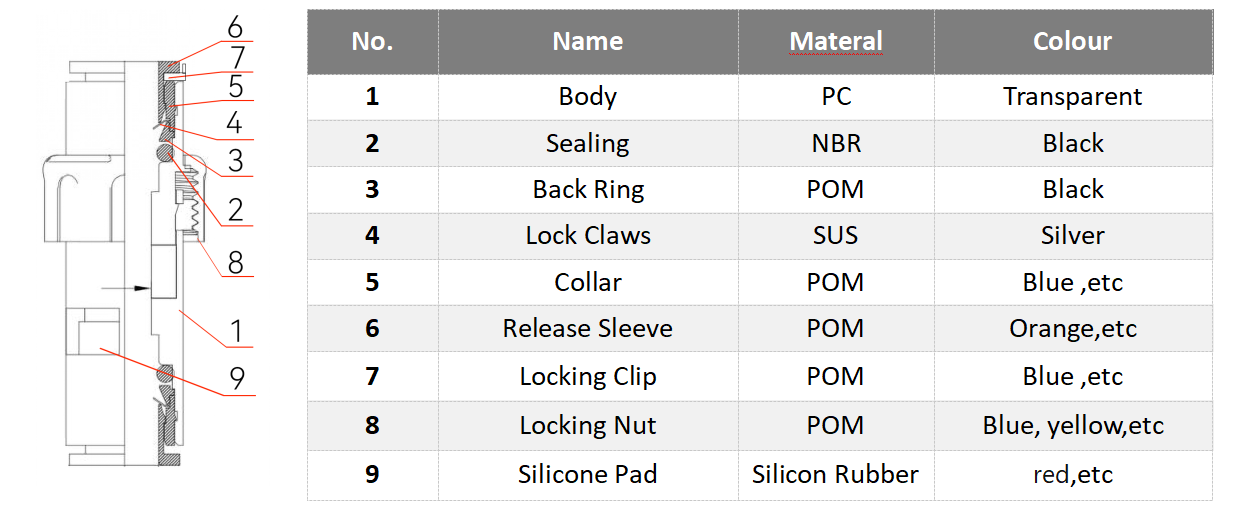Select the "Locking Clip" cell
Screen dimensions: 1236x514
[x=587, y=377]
